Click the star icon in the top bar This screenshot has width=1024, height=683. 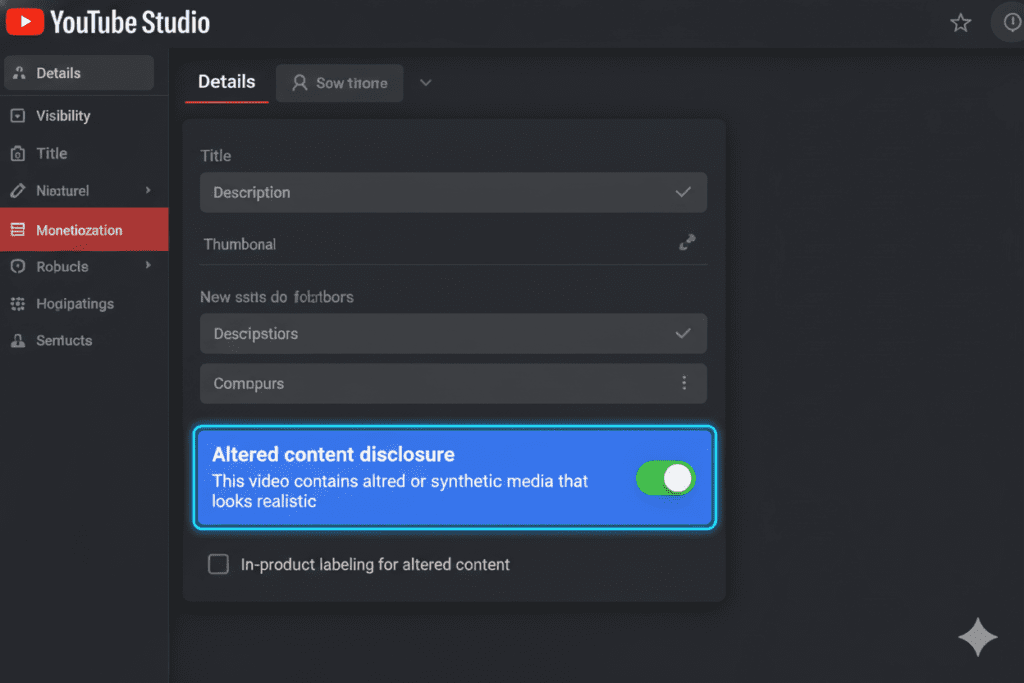(x=960, y=22)
